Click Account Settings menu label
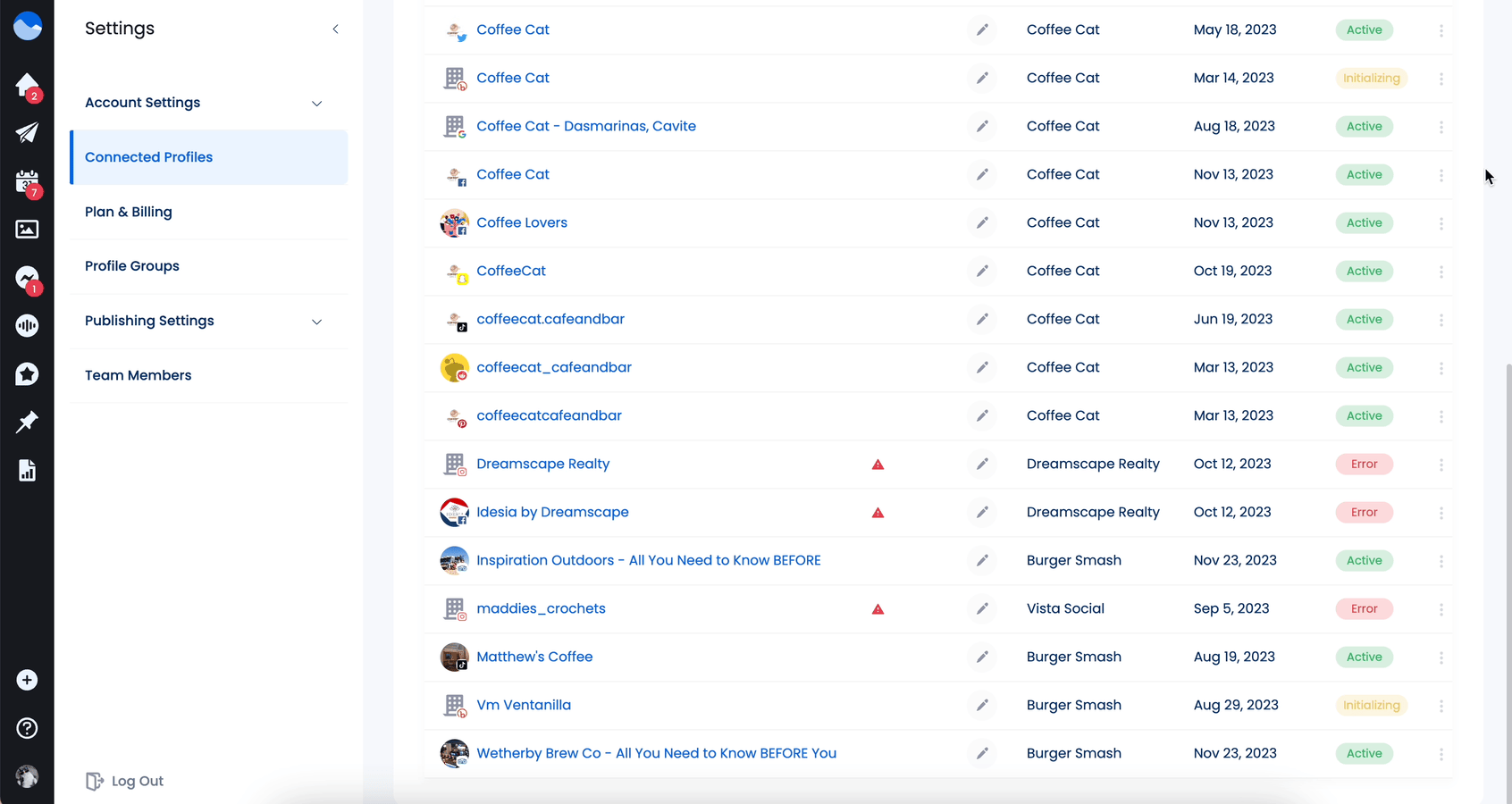Screen dimensions: 1512x804 pyautogui.click(x=143, y=103)
